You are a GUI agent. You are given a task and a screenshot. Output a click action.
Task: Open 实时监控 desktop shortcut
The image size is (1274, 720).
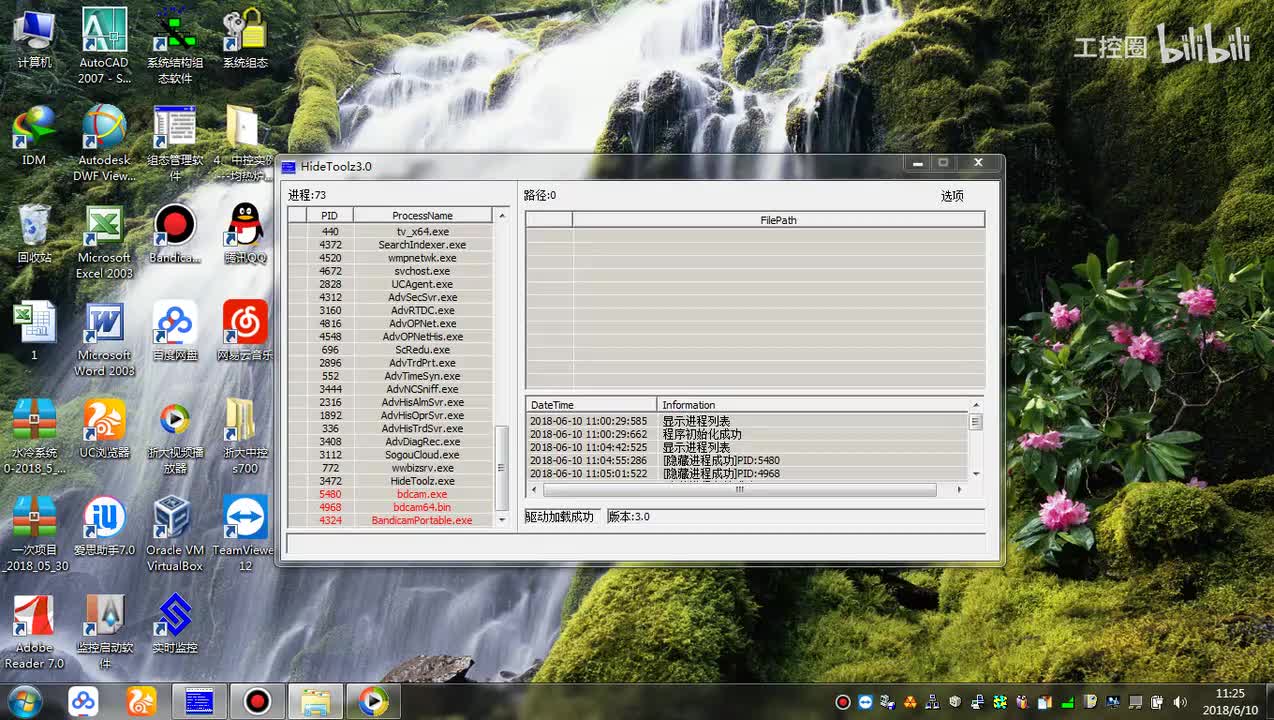tap(175, 624)
